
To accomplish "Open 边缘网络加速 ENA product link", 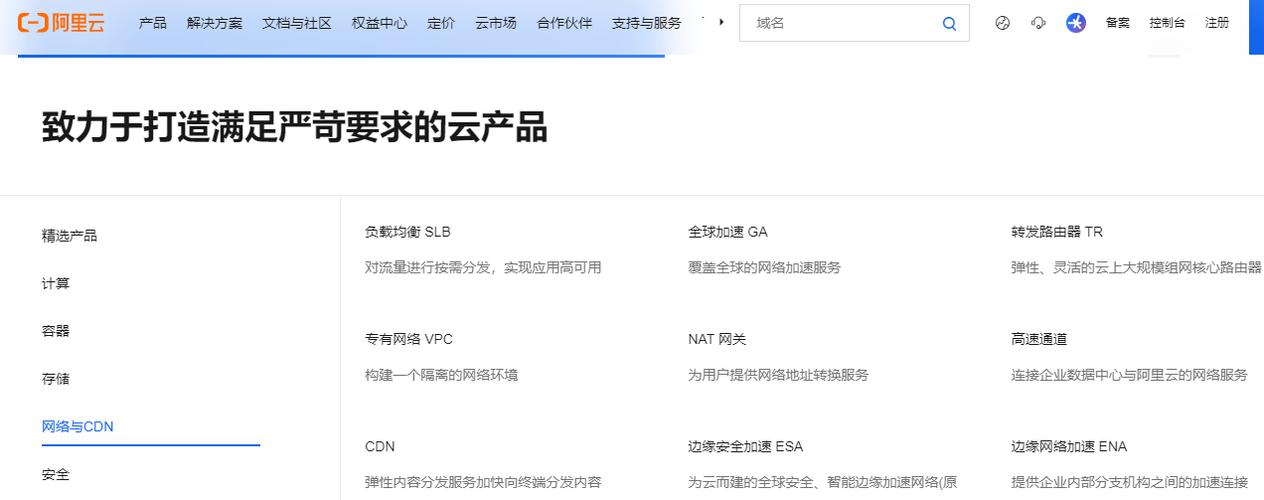I will (1069, 447).
